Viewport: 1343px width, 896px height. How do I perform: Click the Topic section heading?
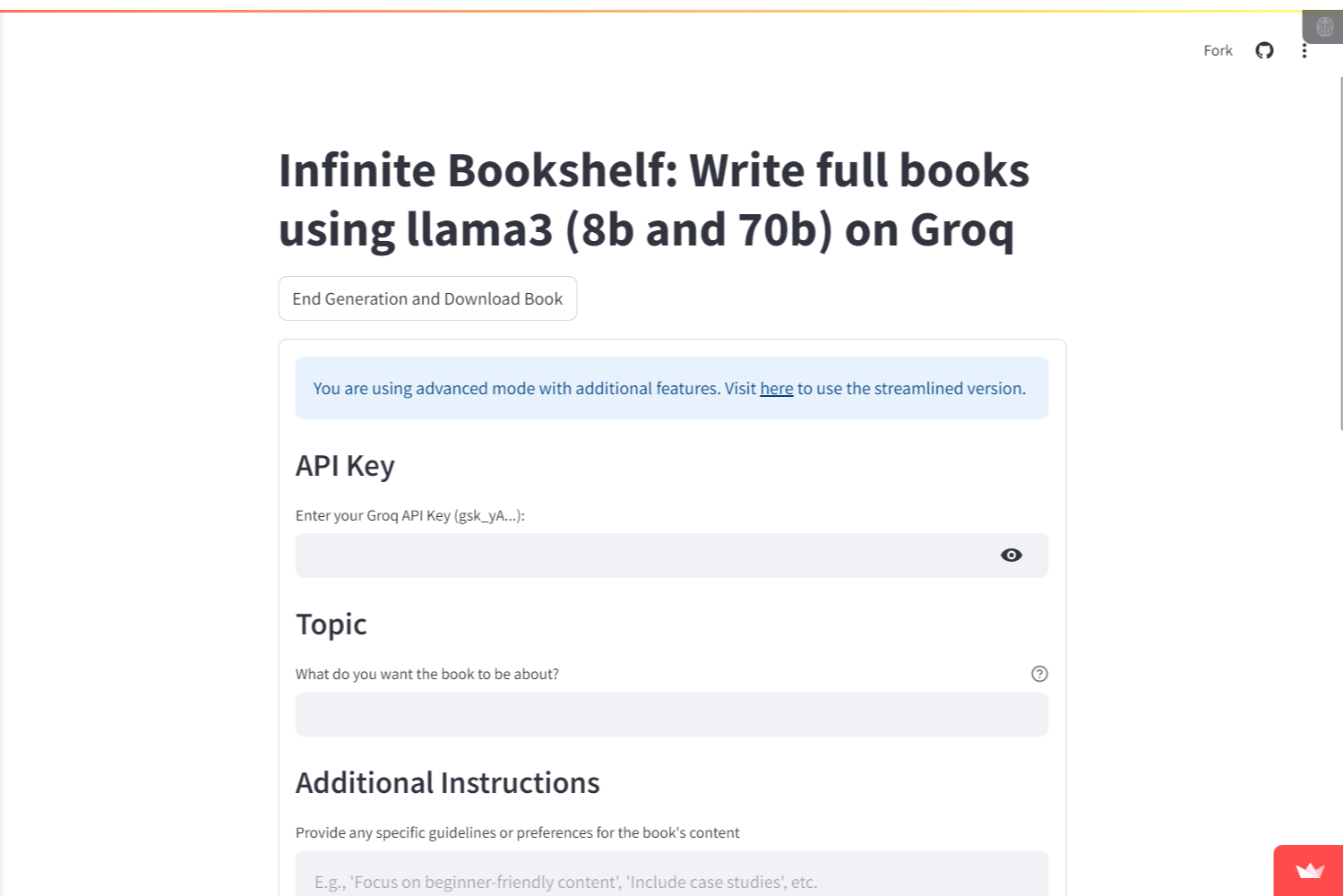pos(331,624)
